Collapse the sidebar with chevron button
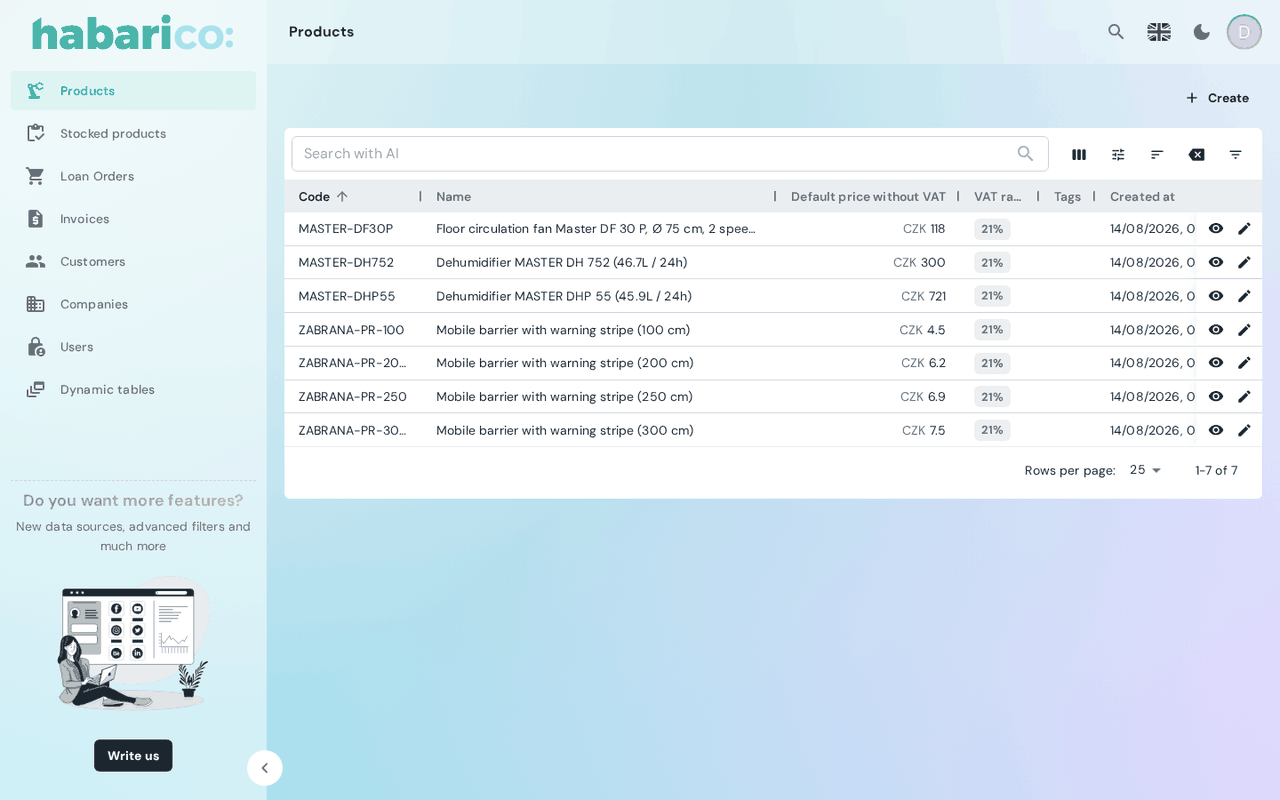1280x800 pixels. (x=265, y=768)
